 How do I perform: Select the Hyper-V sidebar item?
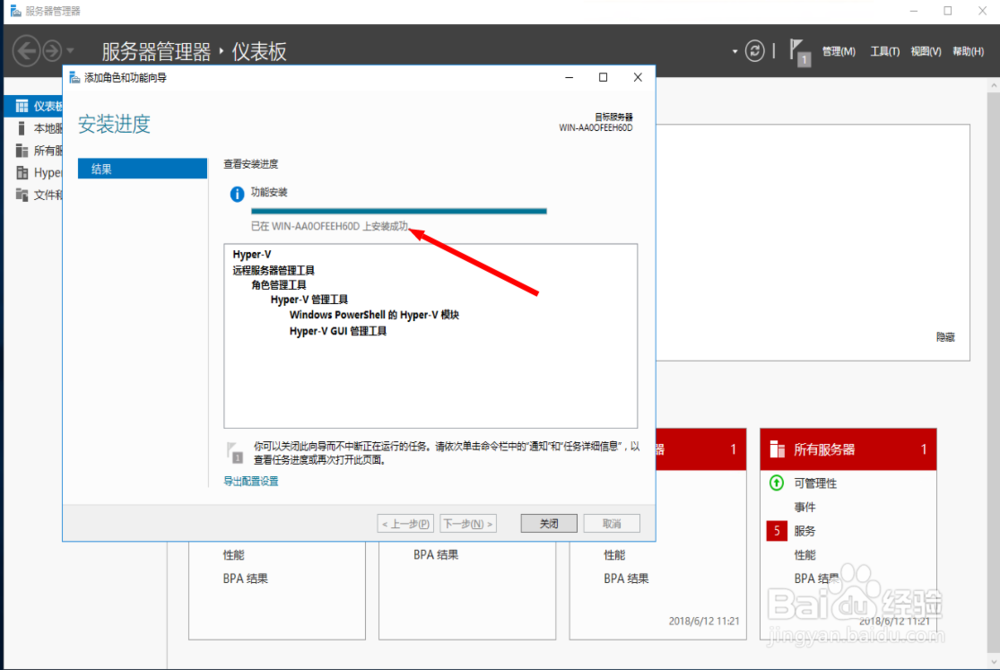pos(34,173)
